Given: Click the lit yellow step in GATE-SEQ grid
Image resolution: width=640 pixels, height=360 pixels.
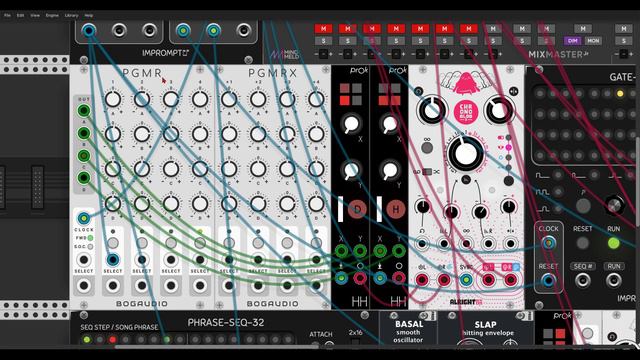Looking at the screenshot, I should [620, 93].
